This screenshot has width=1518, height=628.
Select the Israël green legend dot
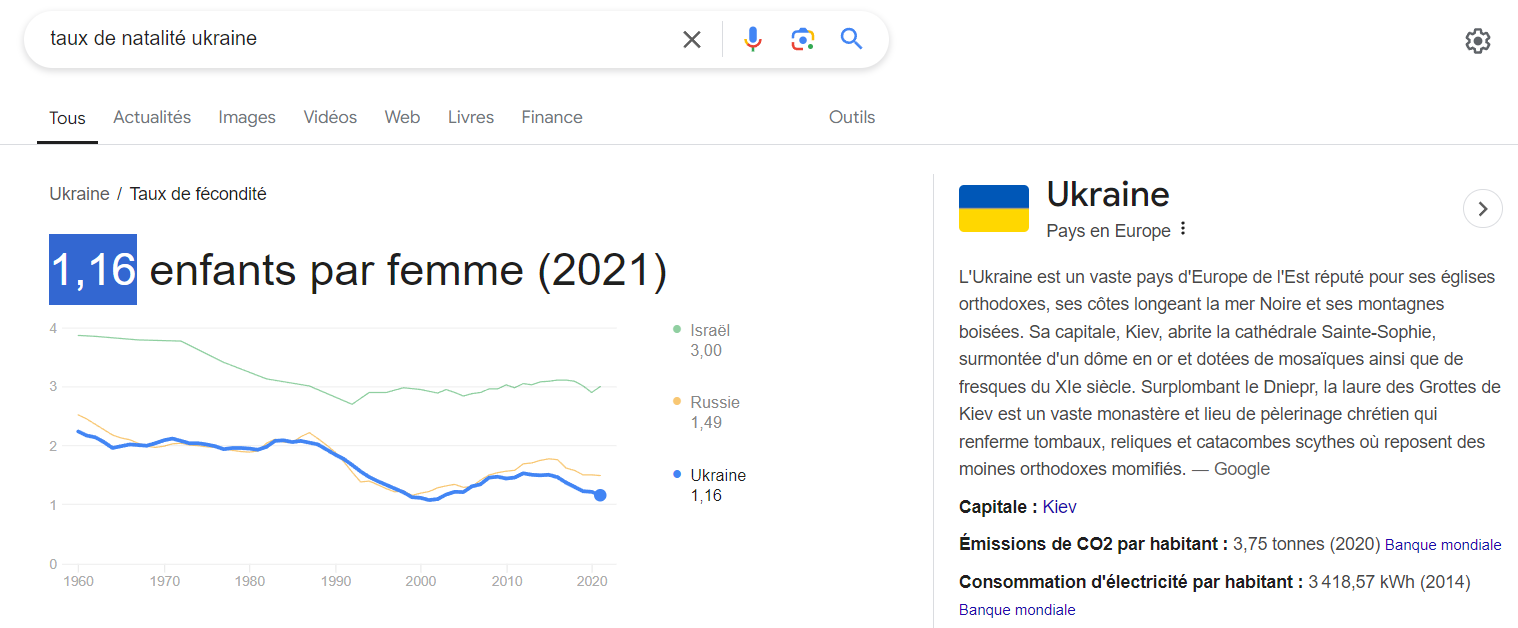point(677,329)
